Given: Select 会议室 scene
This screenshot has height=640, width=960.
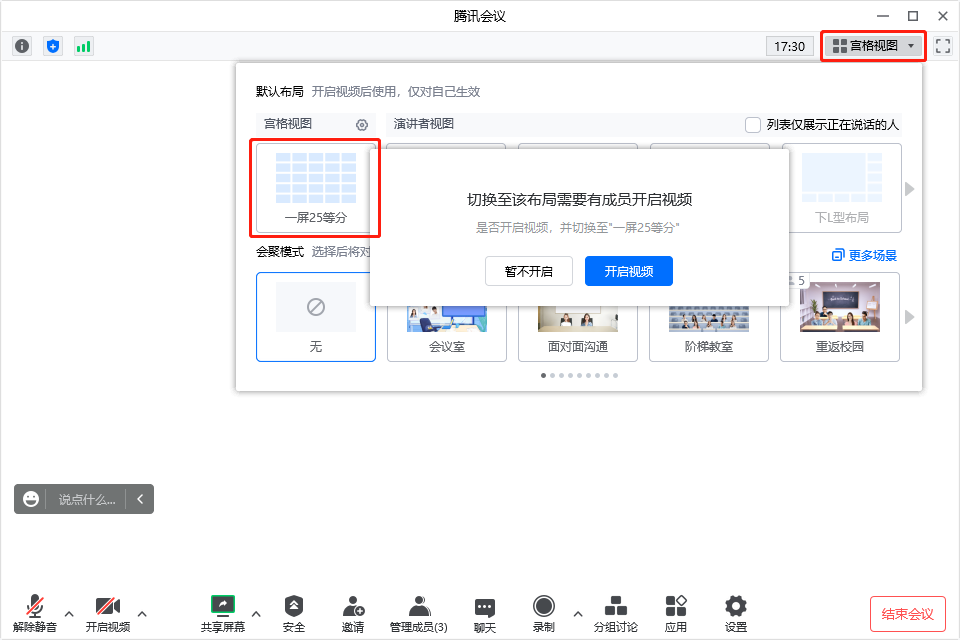Looking at the screenshot, I should point(447,334).
